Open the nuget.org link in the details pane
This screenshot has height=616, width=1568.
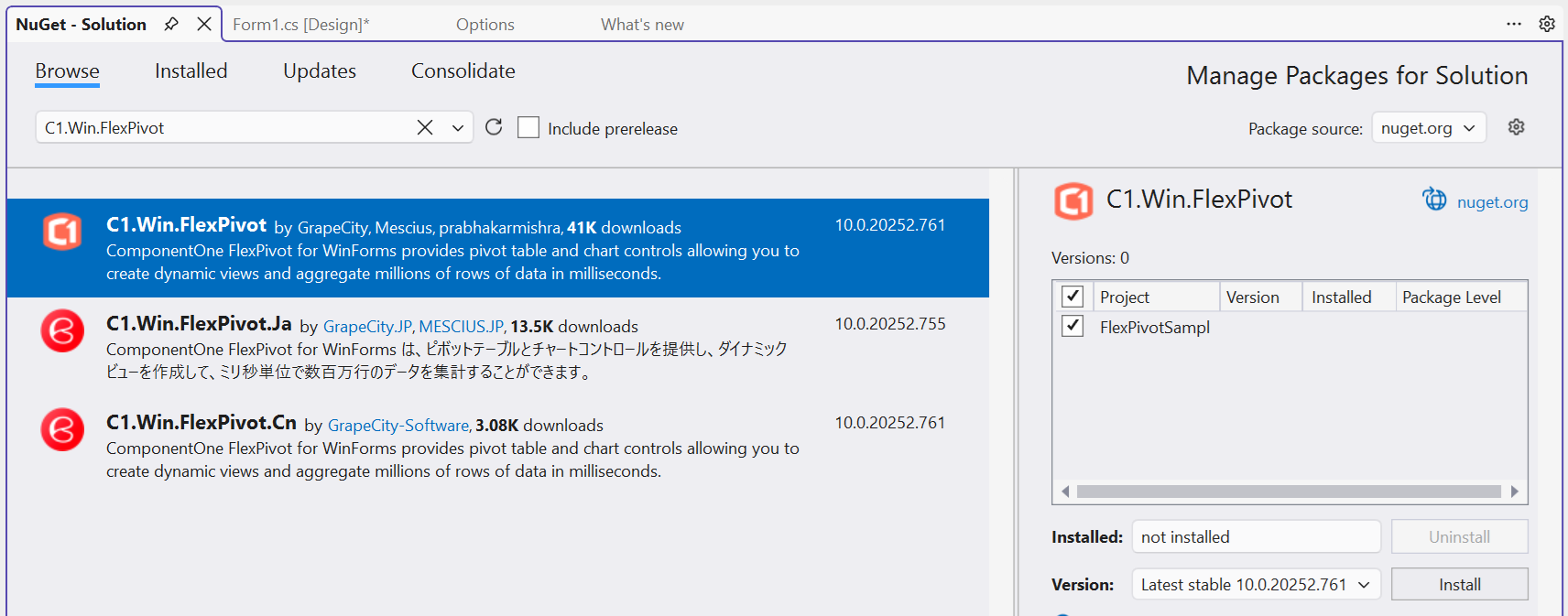coord(1493,202)
